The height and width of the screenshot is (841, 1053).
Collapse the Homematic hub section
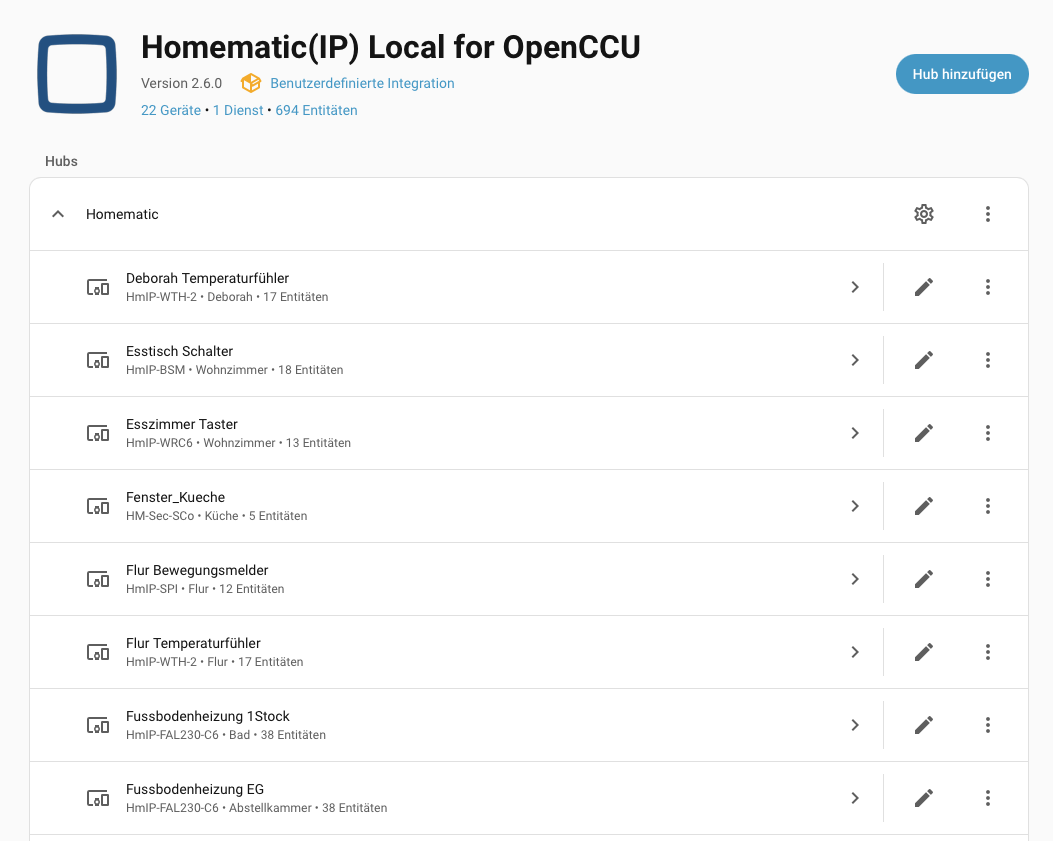click(58, 214)
